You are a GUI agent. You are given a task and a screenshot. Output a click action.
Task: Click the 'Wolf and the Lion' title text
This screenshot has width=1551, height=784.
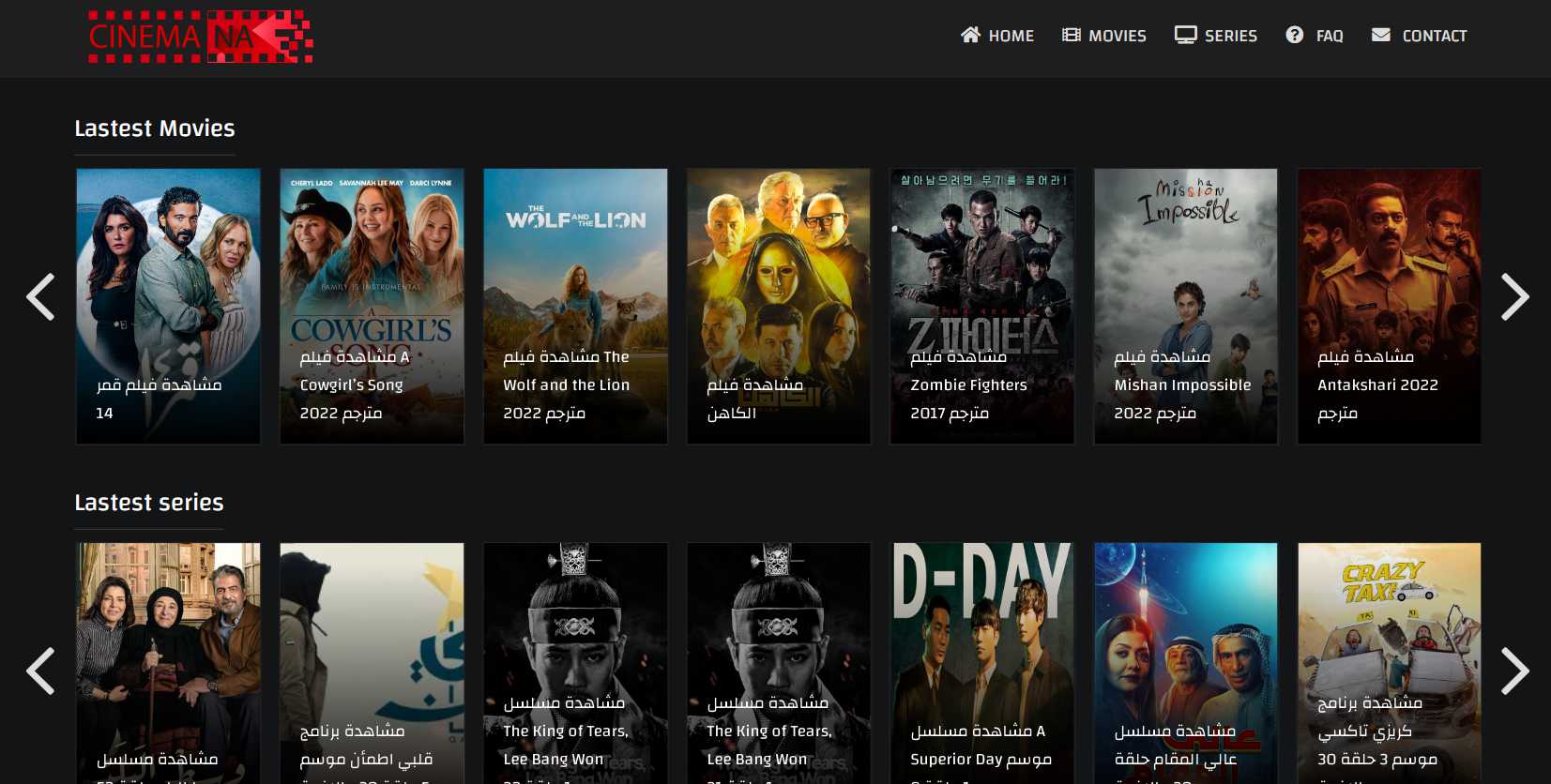(567, 384)
